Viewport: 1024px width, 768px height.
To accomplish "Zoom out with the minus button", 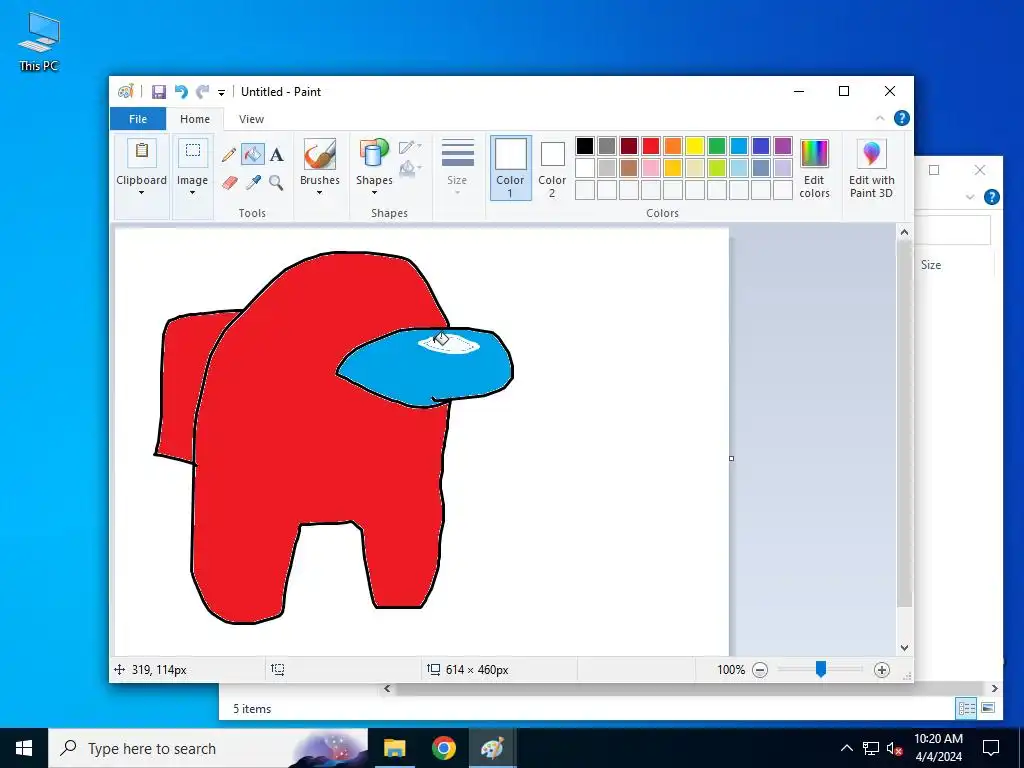I will (760, 669).
